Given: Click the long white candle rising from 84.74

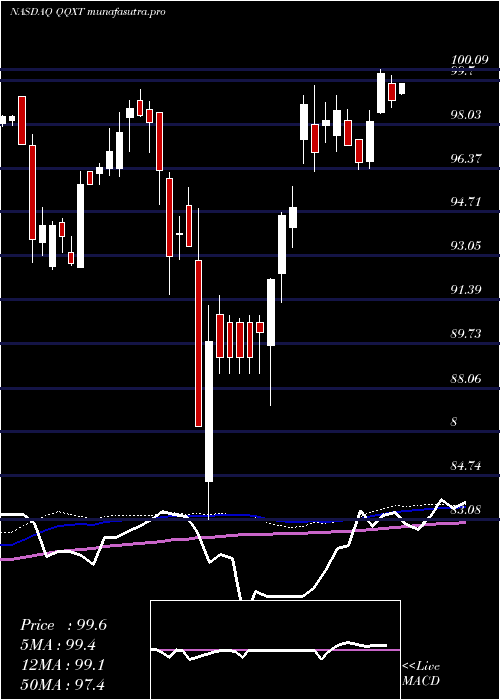Looking at the screenshot, I should [x=209, y=411].
